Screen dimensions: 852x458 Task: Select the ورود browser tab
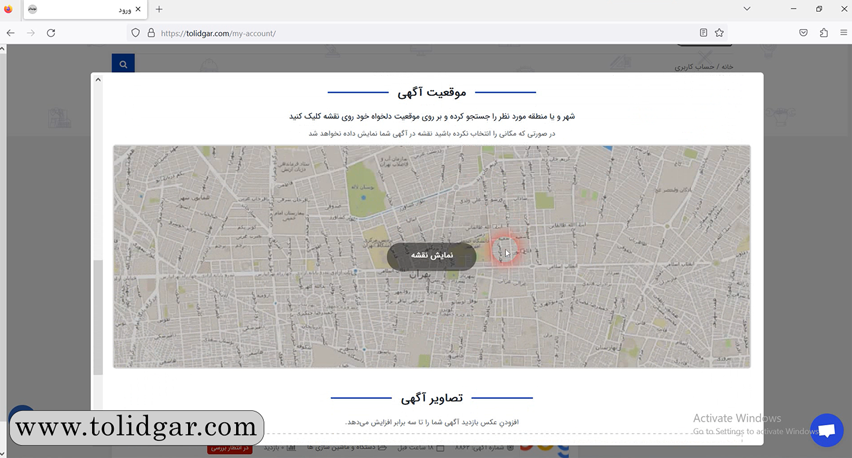click(x=85, y=9)
